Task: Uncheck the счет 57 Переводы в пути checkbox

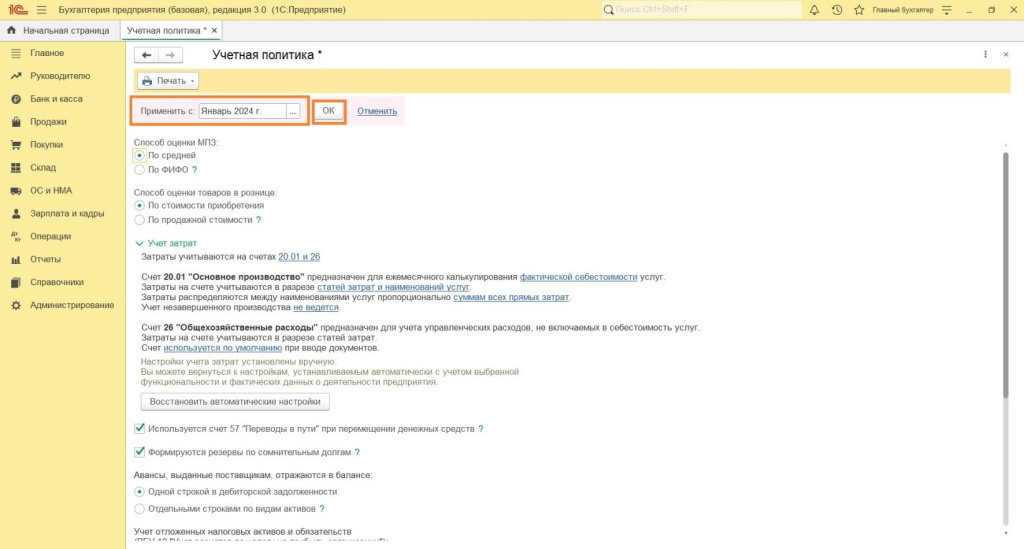Action: tap(139, 428)
